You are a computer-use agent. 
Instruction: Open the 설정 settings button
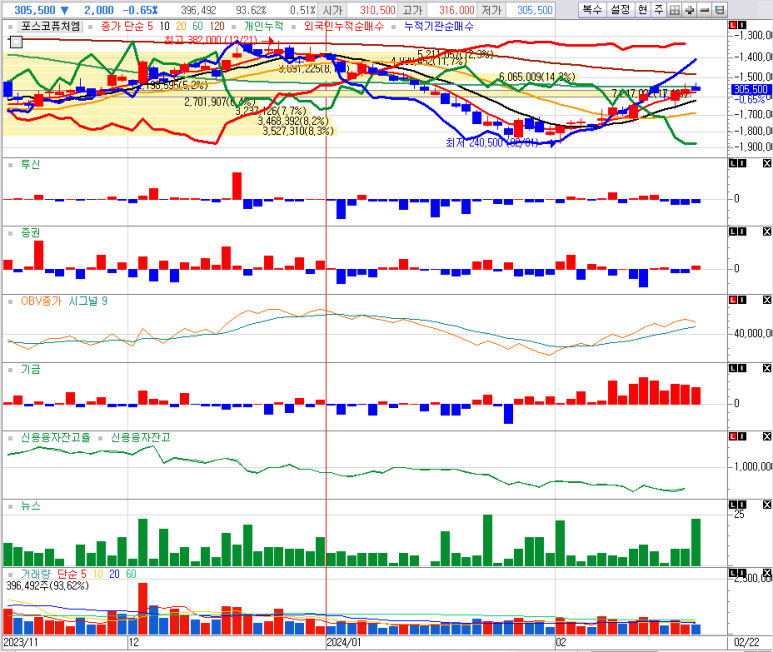pos(620,9)
